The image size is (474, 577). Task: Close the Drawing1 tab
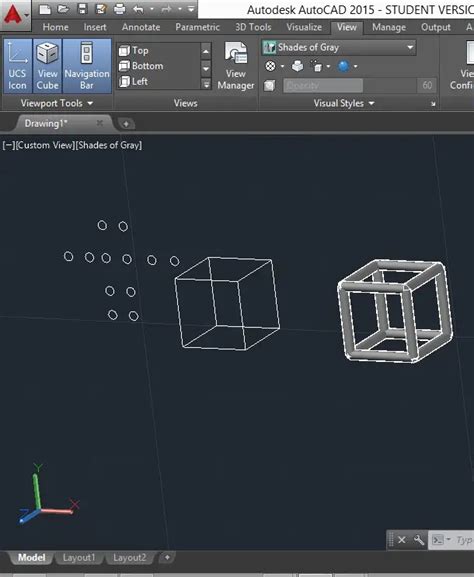tap(99, 123)
